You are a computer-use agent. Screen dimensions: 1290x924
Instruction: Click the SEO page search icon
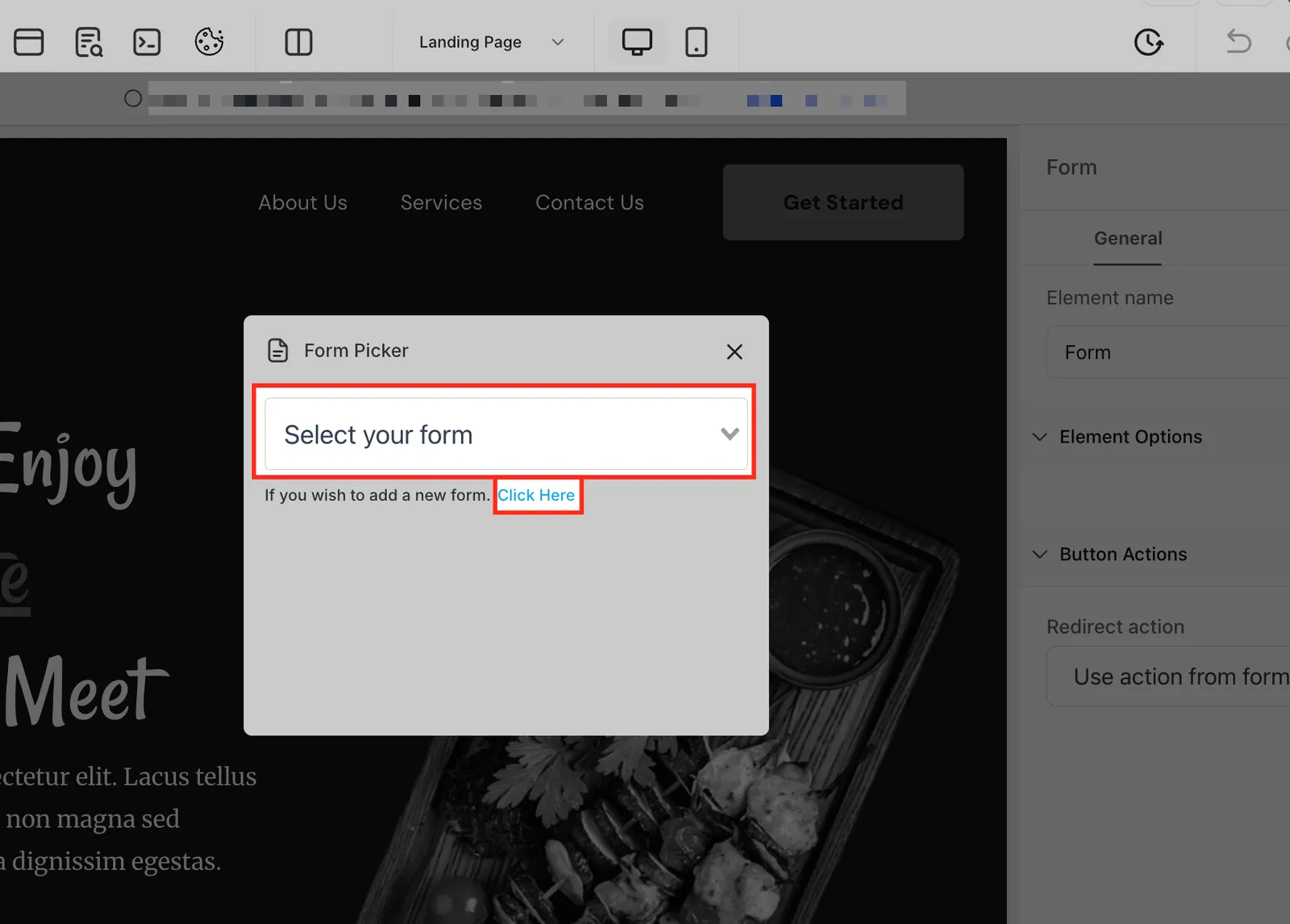pyautogui.click(x=89, y=42)
